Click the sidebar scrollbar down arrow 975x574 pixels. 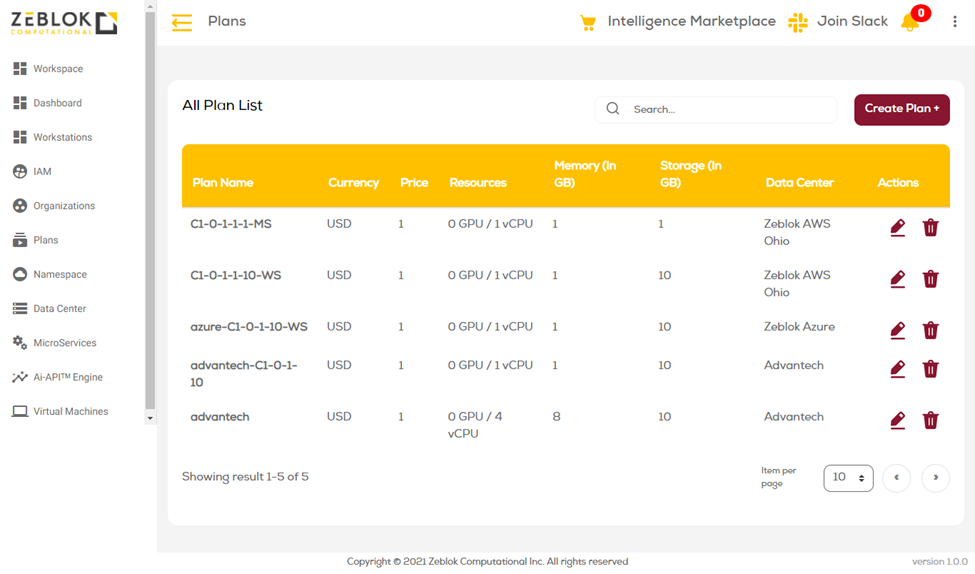click(x=150, y=418)
